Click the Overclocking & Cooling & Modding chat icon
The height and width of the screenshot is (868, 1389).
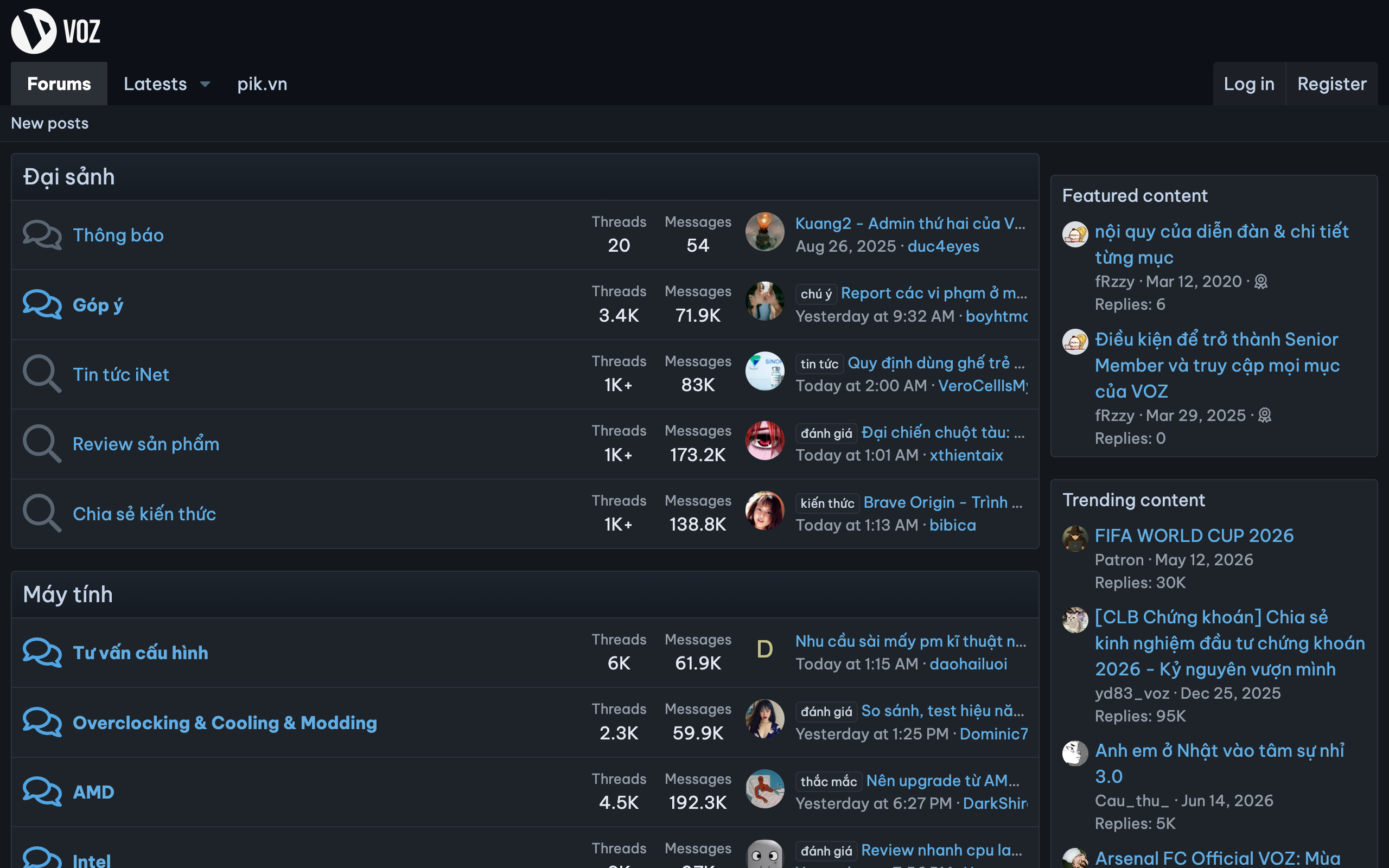(42, 722)
